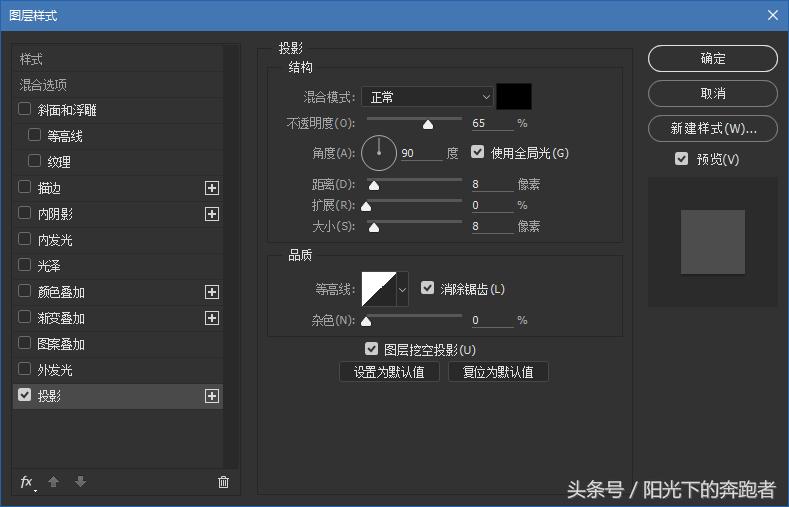Screen dimensions: 789x507
Task: Toggle 预览 checkbox
Action: click(681, 159)
